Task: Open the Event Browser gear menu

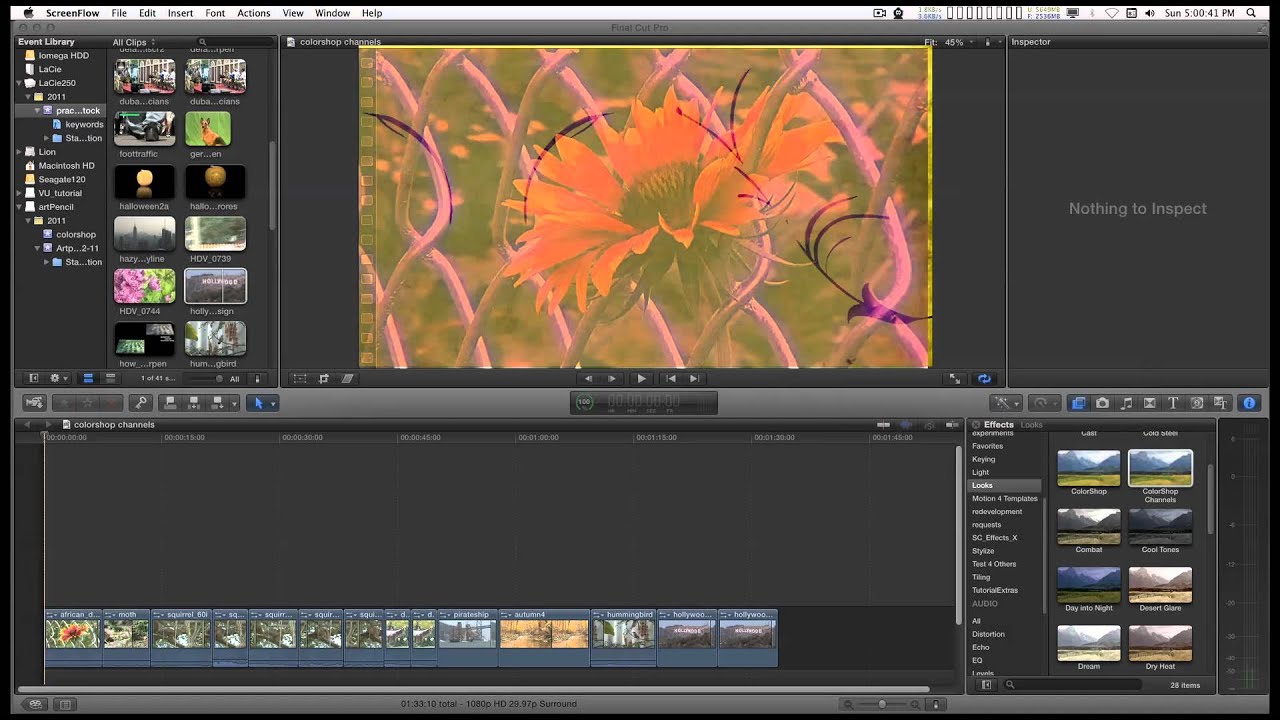Action: [x=57, y=379]
